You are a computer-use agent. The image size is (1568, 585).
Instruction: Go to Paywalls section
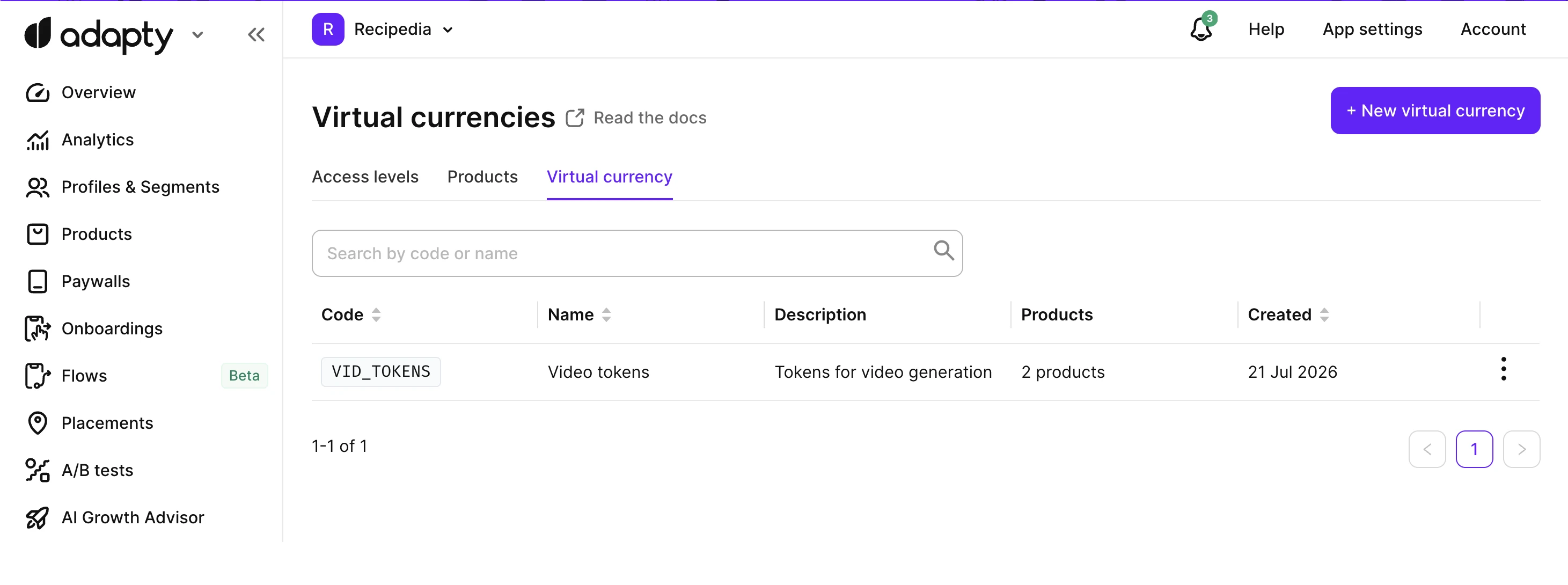pyautogui.click(x=96, y=281)
